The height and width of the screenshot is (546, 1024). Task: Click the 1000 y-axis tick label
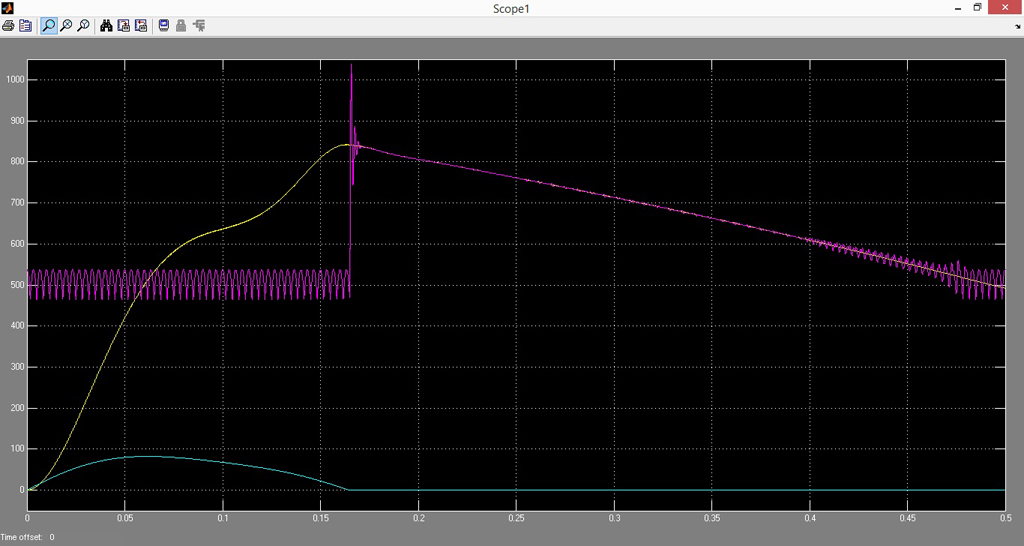(14, 80)
